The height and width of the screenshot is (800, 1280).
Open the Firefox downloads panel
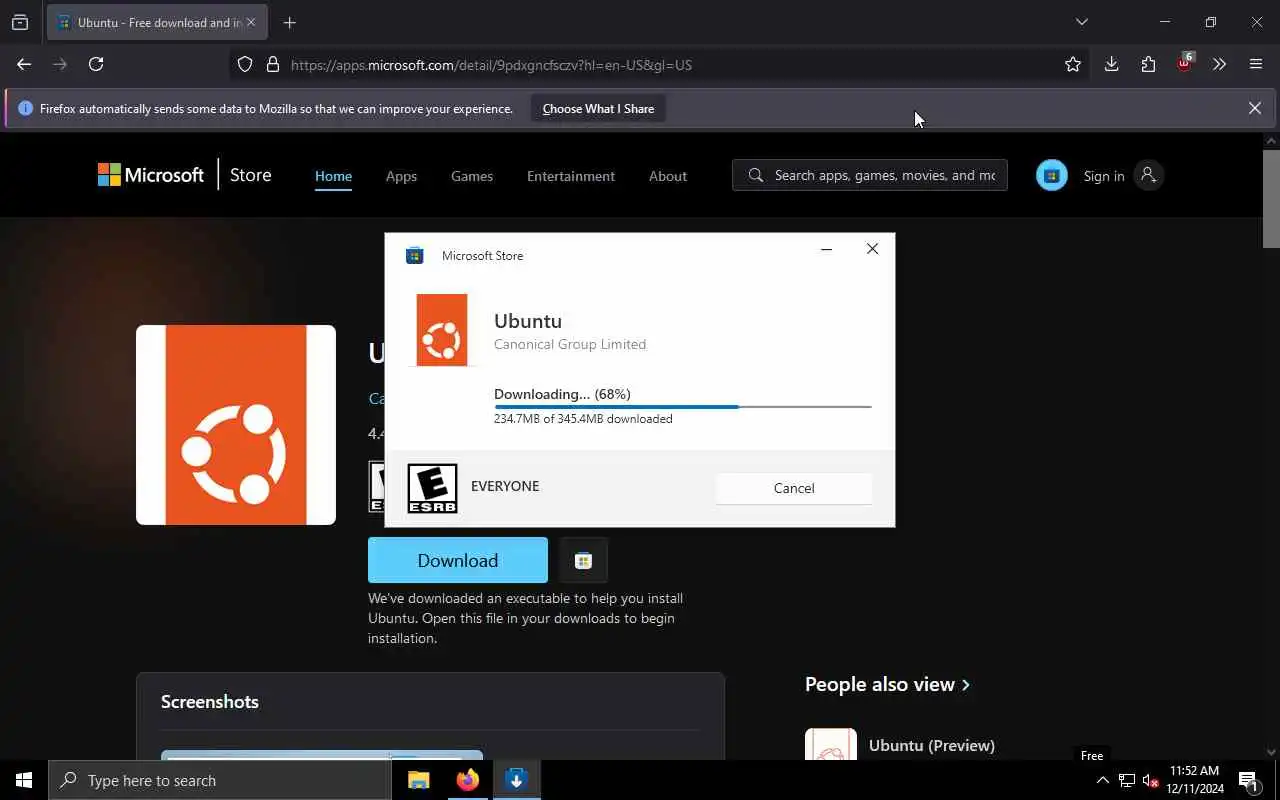pyautogui.click(x=1111, y=64)
